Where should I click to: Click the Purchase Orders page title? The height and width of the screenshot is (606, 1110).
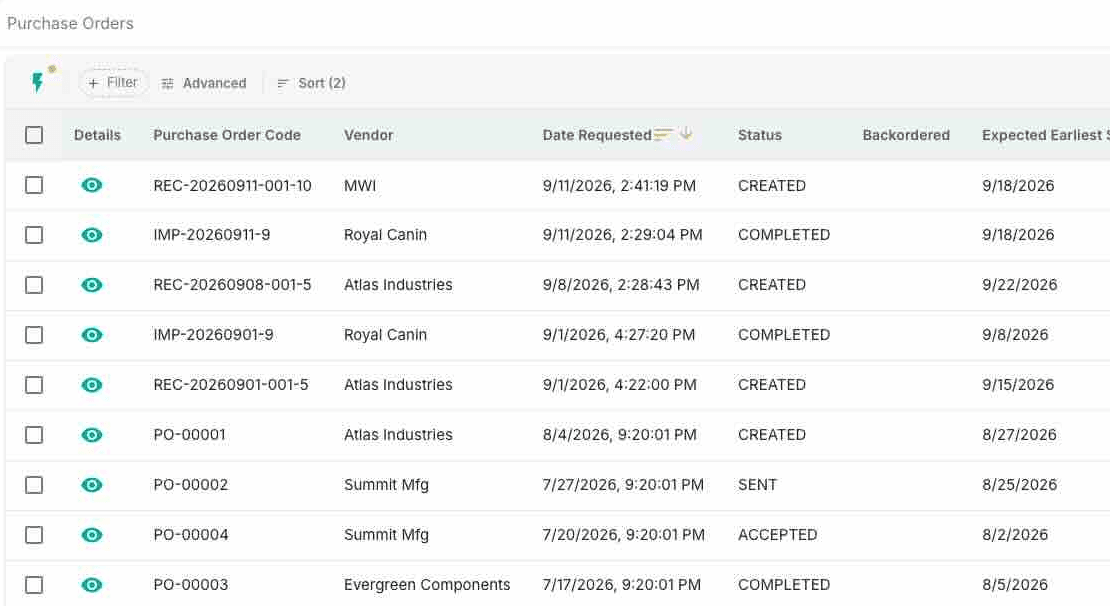[x=70, y=23]
